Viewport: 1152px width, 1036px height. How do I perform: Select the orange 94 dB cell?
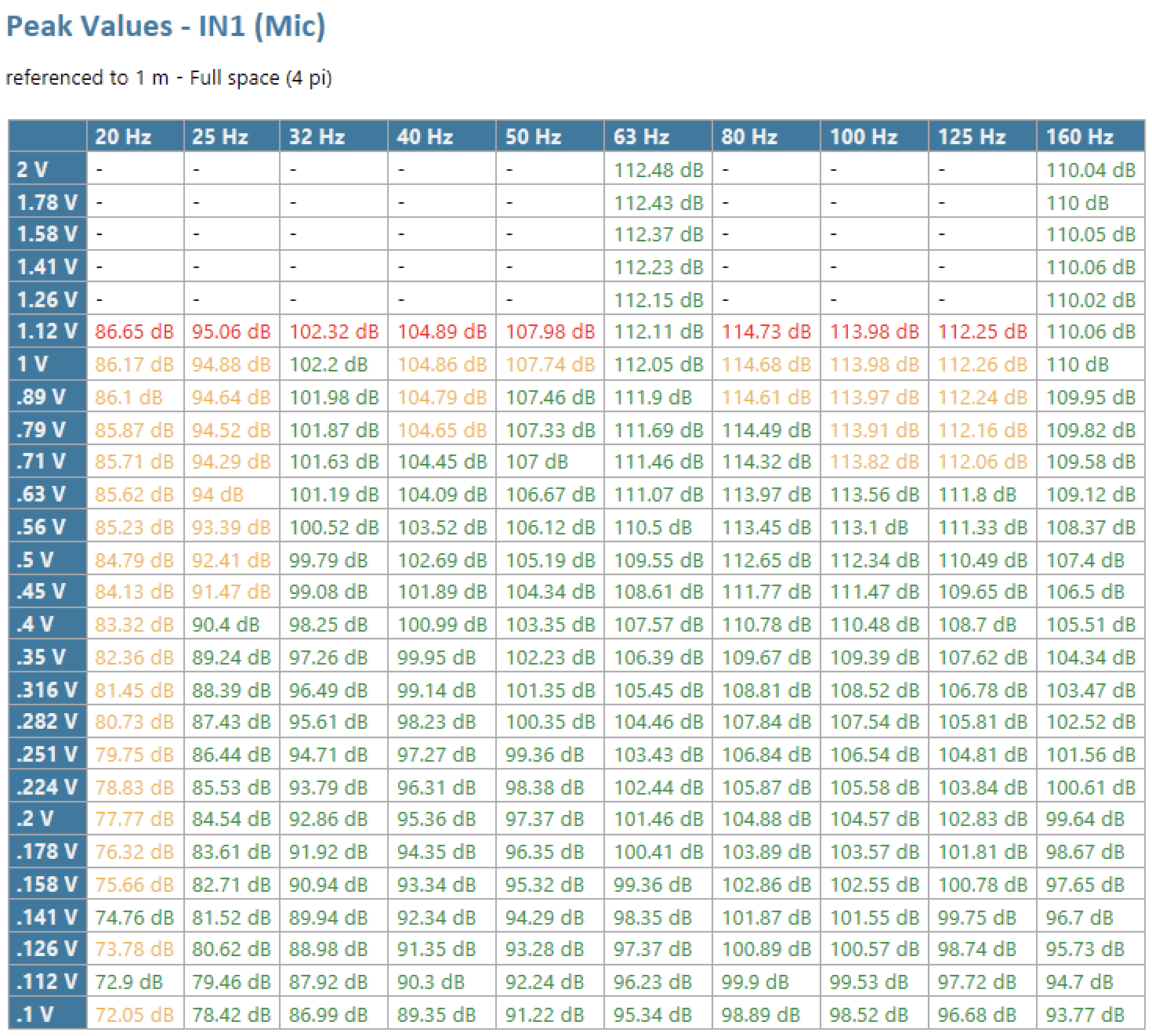232,494
